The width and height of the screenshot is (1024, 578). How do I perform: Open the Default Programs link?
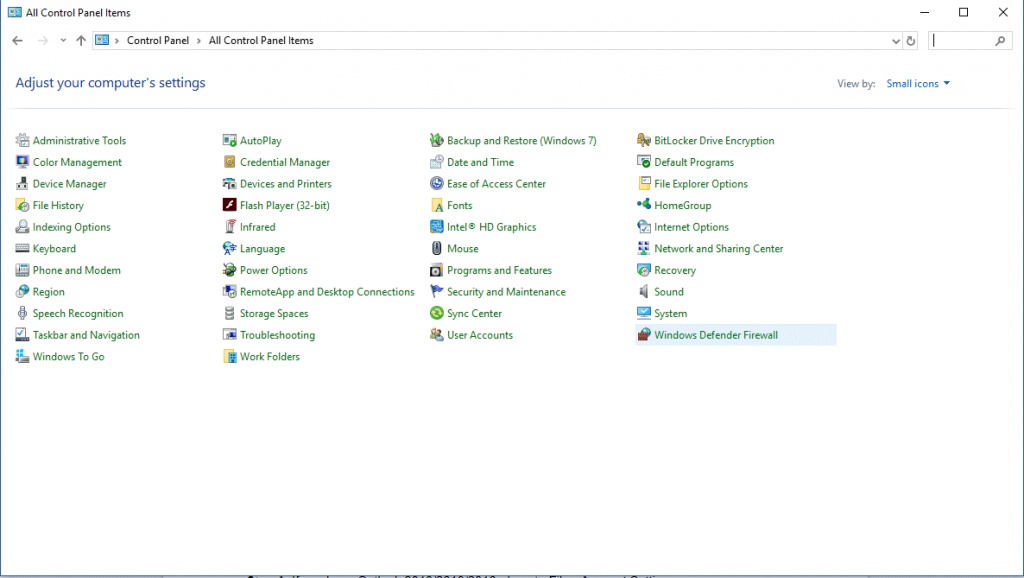pyautogui.click(x=694, y=162)
